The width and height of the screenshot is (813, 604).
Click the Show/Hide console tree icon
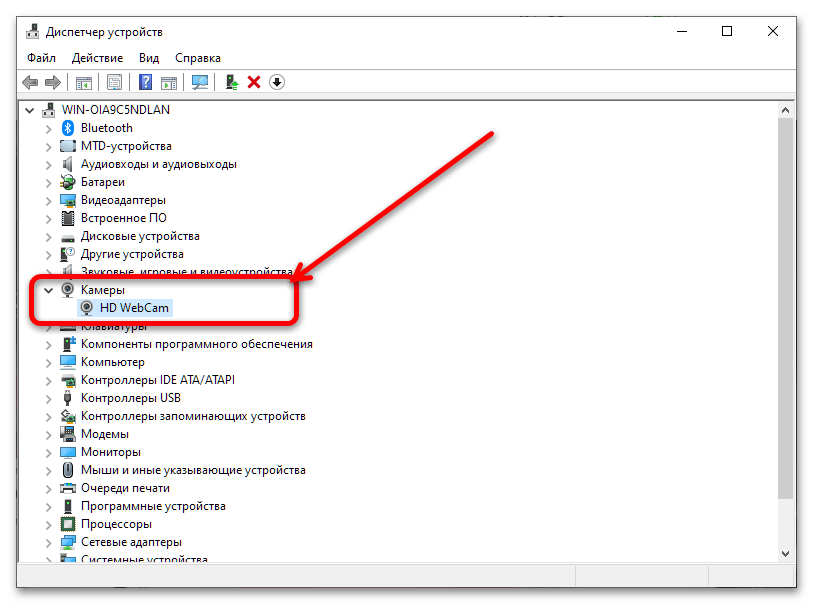(x=85, y=82)
